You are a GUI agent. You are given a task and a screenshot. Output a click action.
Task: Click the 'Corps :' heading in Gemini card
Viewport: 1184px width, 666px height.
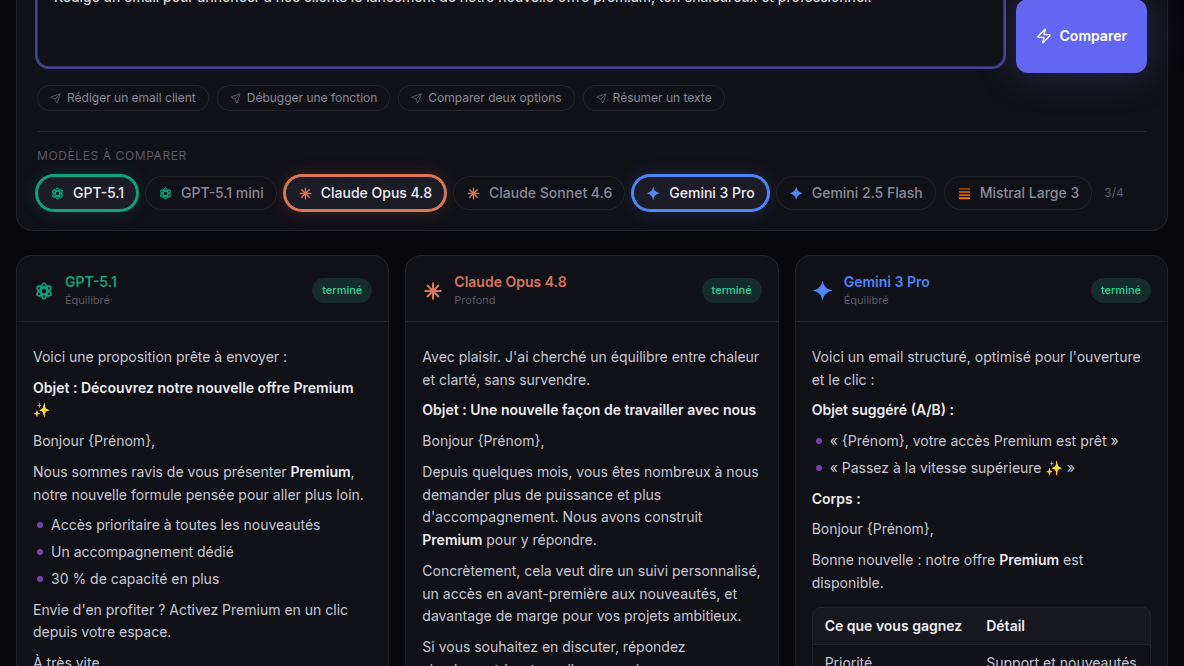836,499
